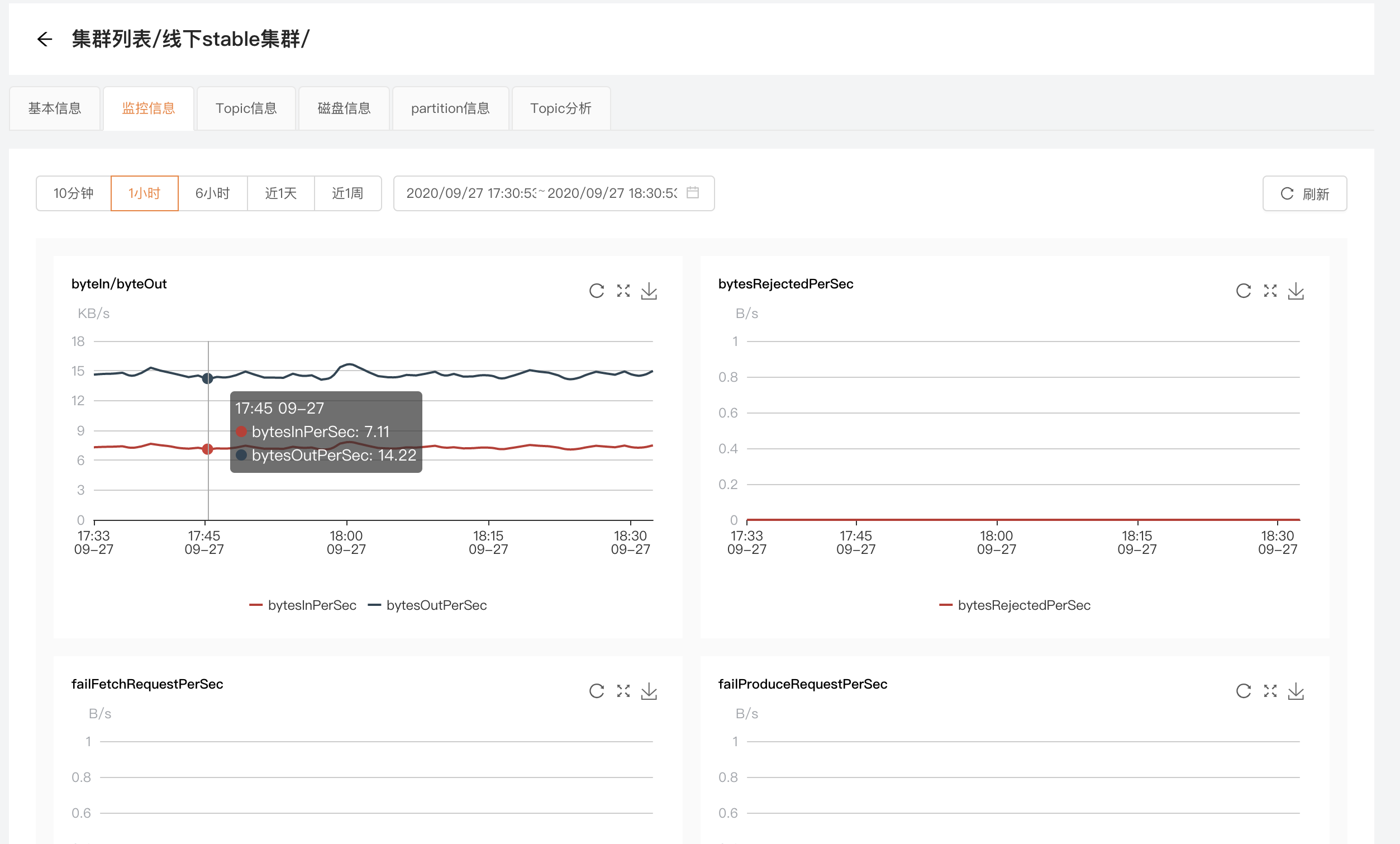Switch to the Topic信息 tab
The image size is (1400, 844).
246,108
